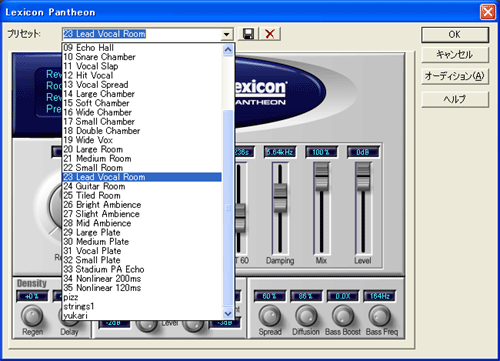
Task: Load the 32 Small Plate preset
Action: [x=142, y=260]
